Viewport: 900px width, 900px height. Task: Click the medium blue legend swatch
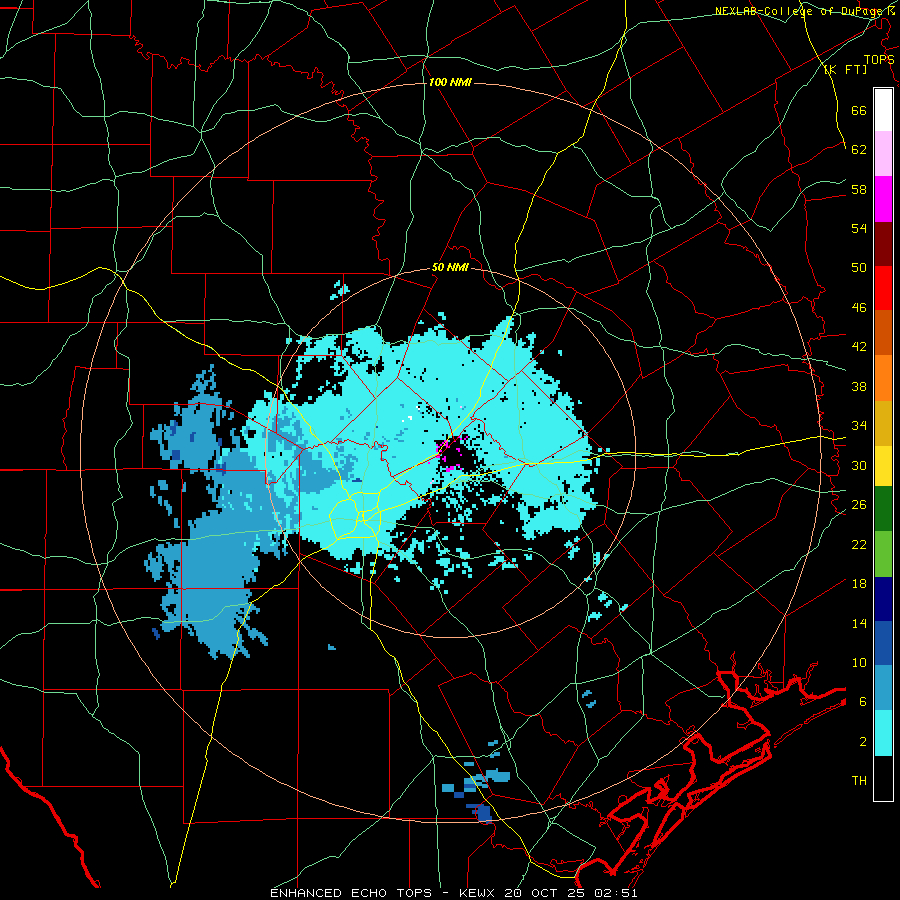coord(883,643)
